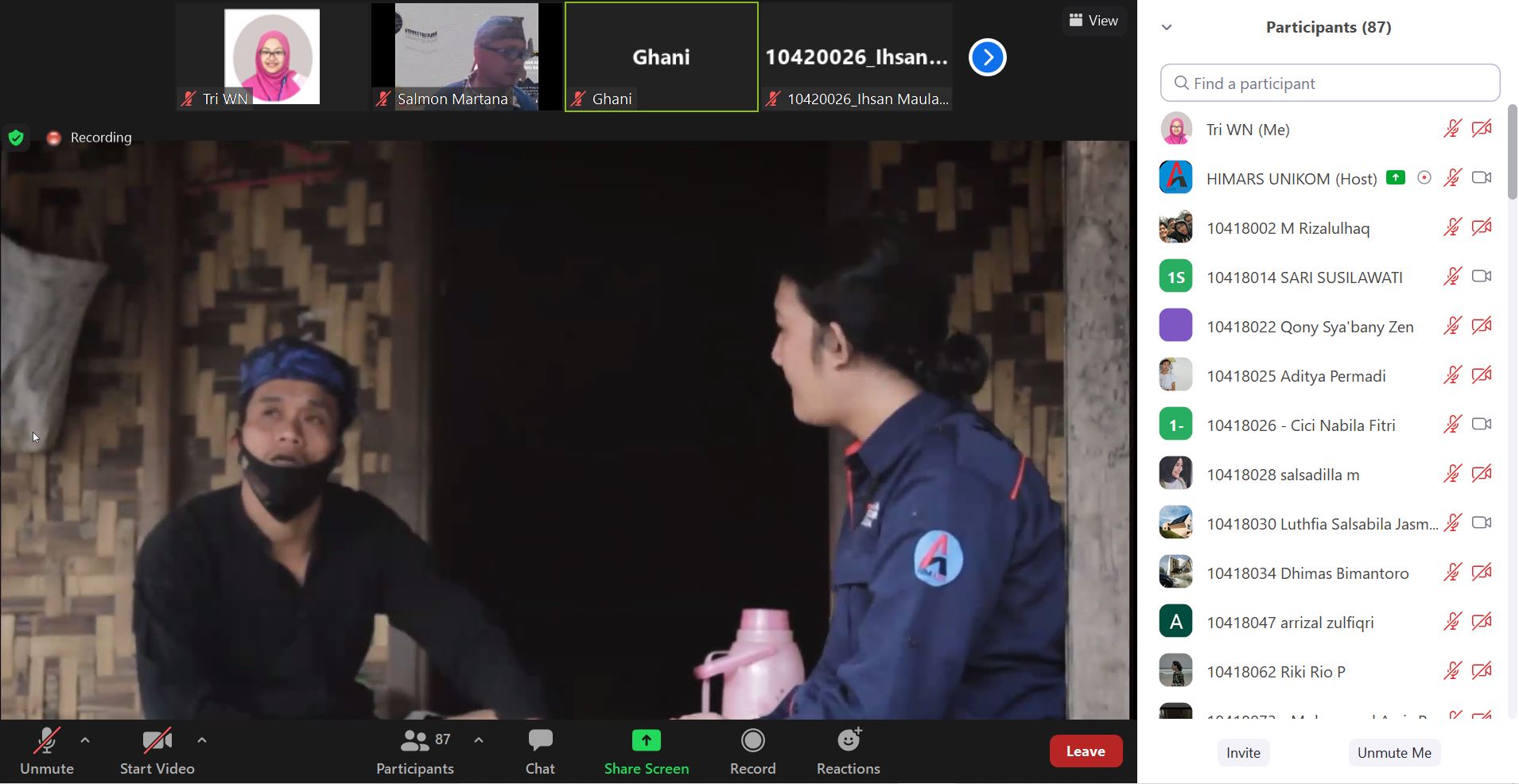Toggle Start Video camera button
The image size is (1519, 784).
point(157,741)
